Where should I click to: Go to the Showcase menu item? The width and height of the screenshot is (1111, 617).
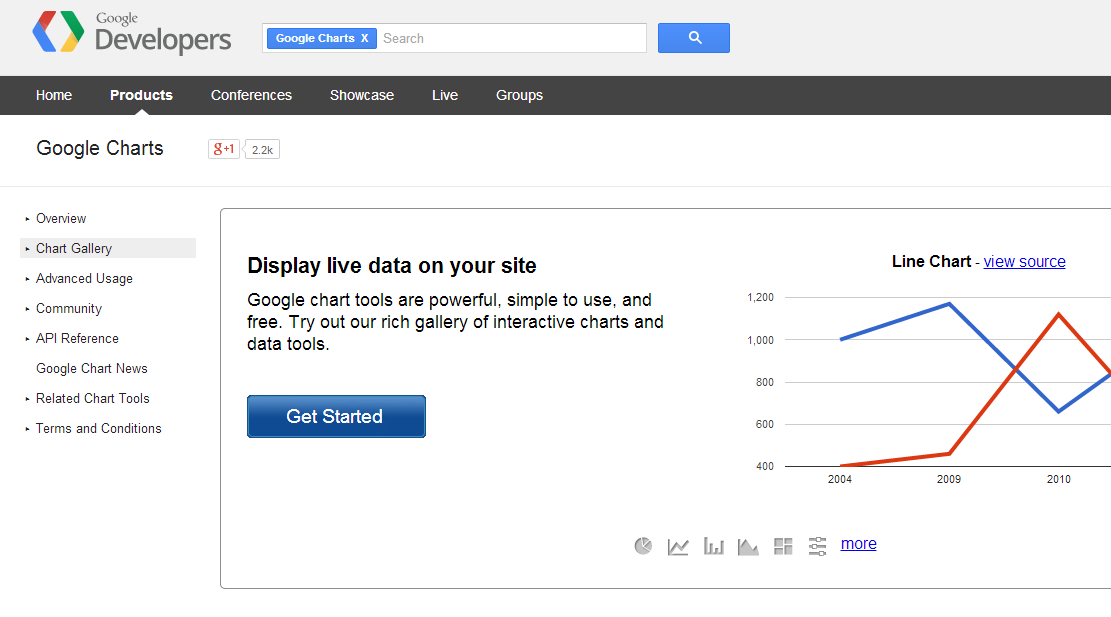[x=362, y=95]
